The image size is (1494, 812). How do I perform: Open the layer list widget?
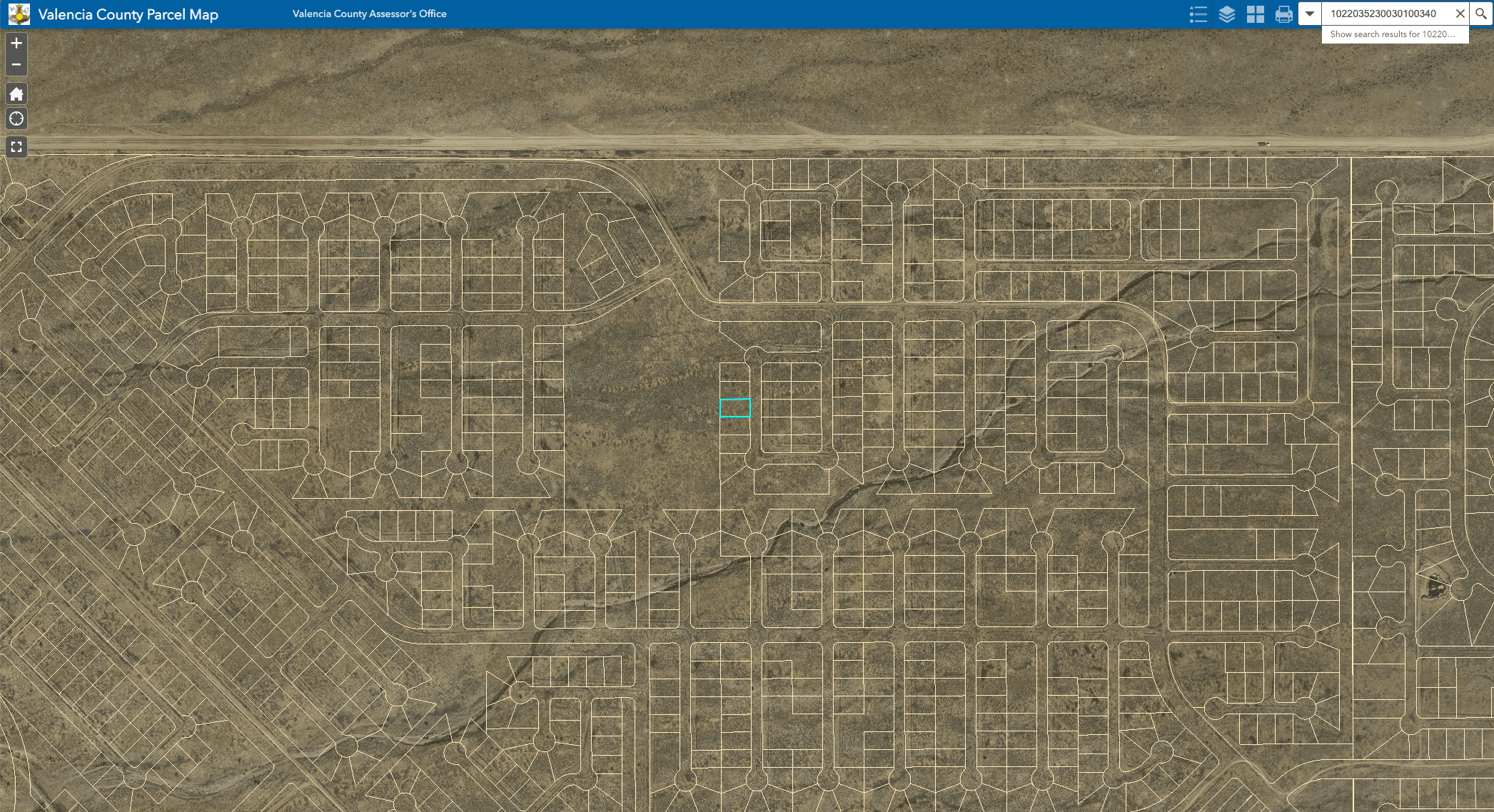(x=1227, y=14)
